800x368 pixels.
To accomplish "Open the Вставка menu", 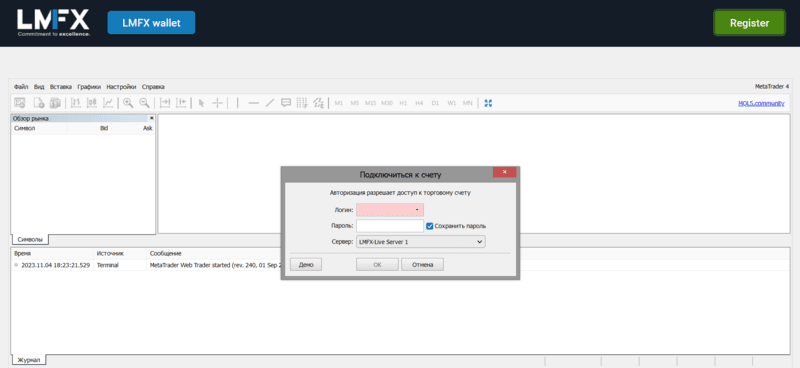I will pyautogui.click(x=61, y=87).
